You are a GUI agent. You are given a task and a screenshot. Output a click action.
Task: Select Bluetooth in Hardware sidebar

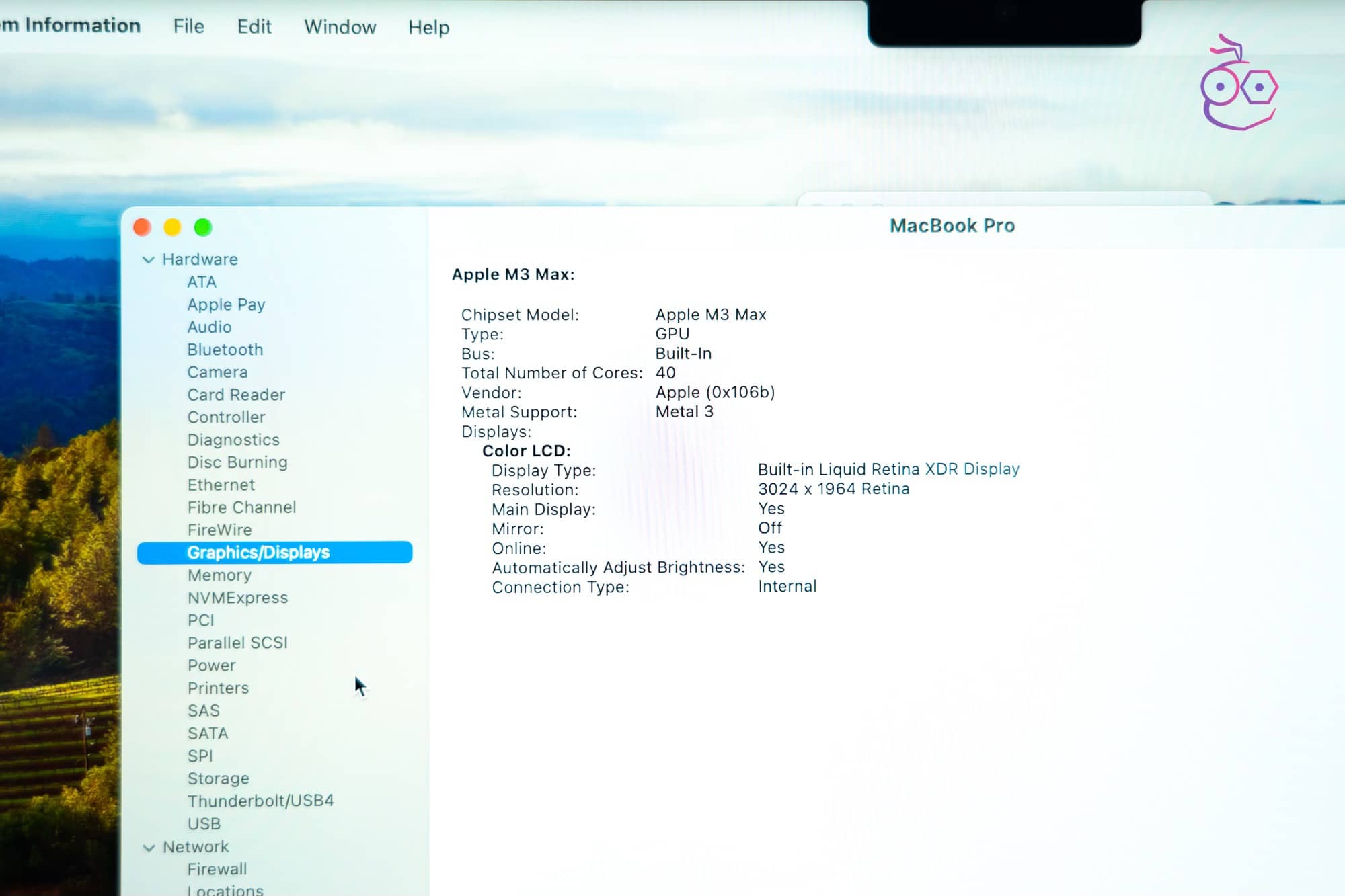point(225,350)
